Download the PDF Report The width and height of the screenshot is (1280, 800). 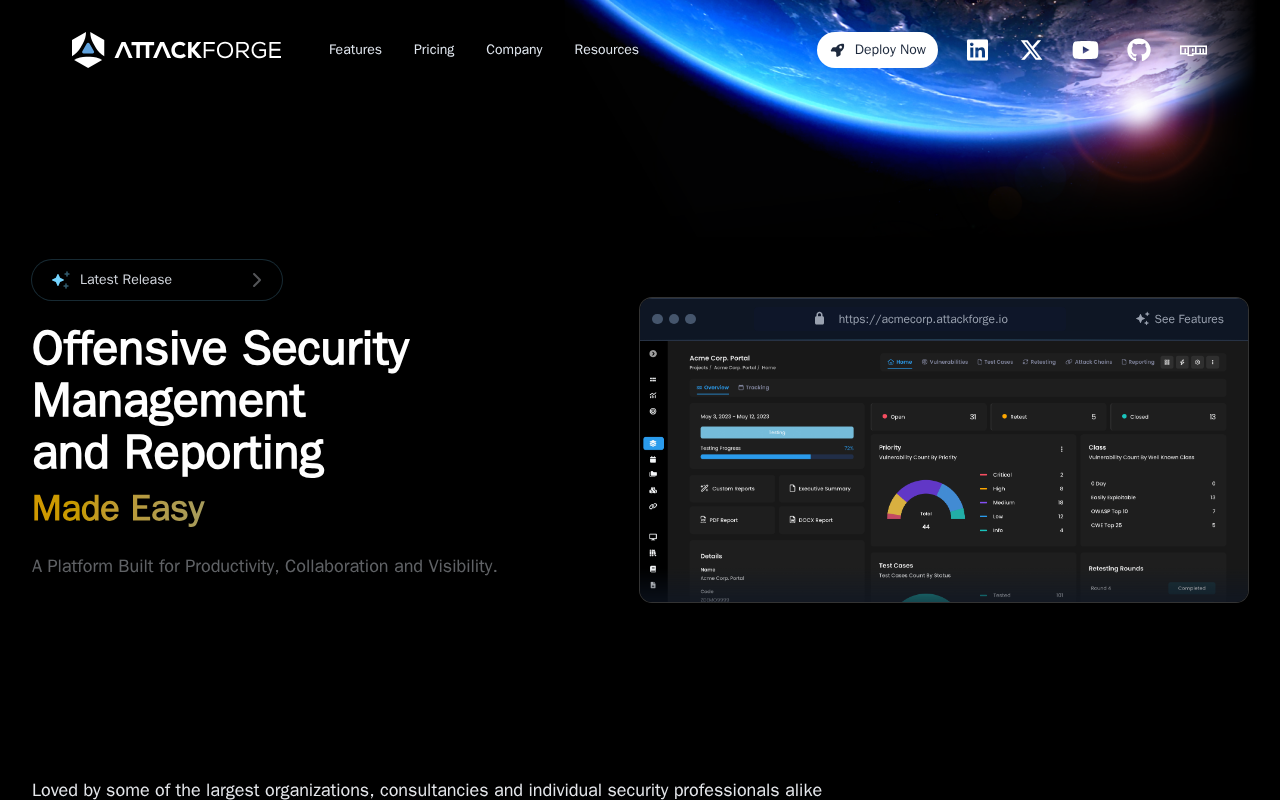(732, 520)
